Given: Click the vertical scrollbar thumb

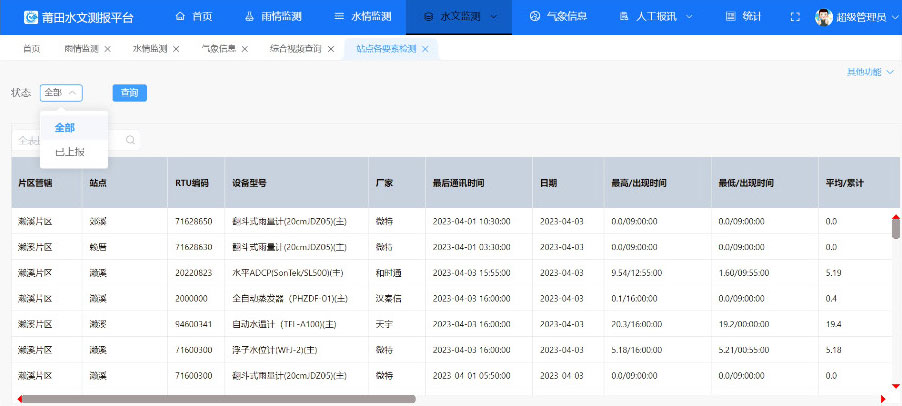Looking at the screenshot, I should [x=896, y=228].
